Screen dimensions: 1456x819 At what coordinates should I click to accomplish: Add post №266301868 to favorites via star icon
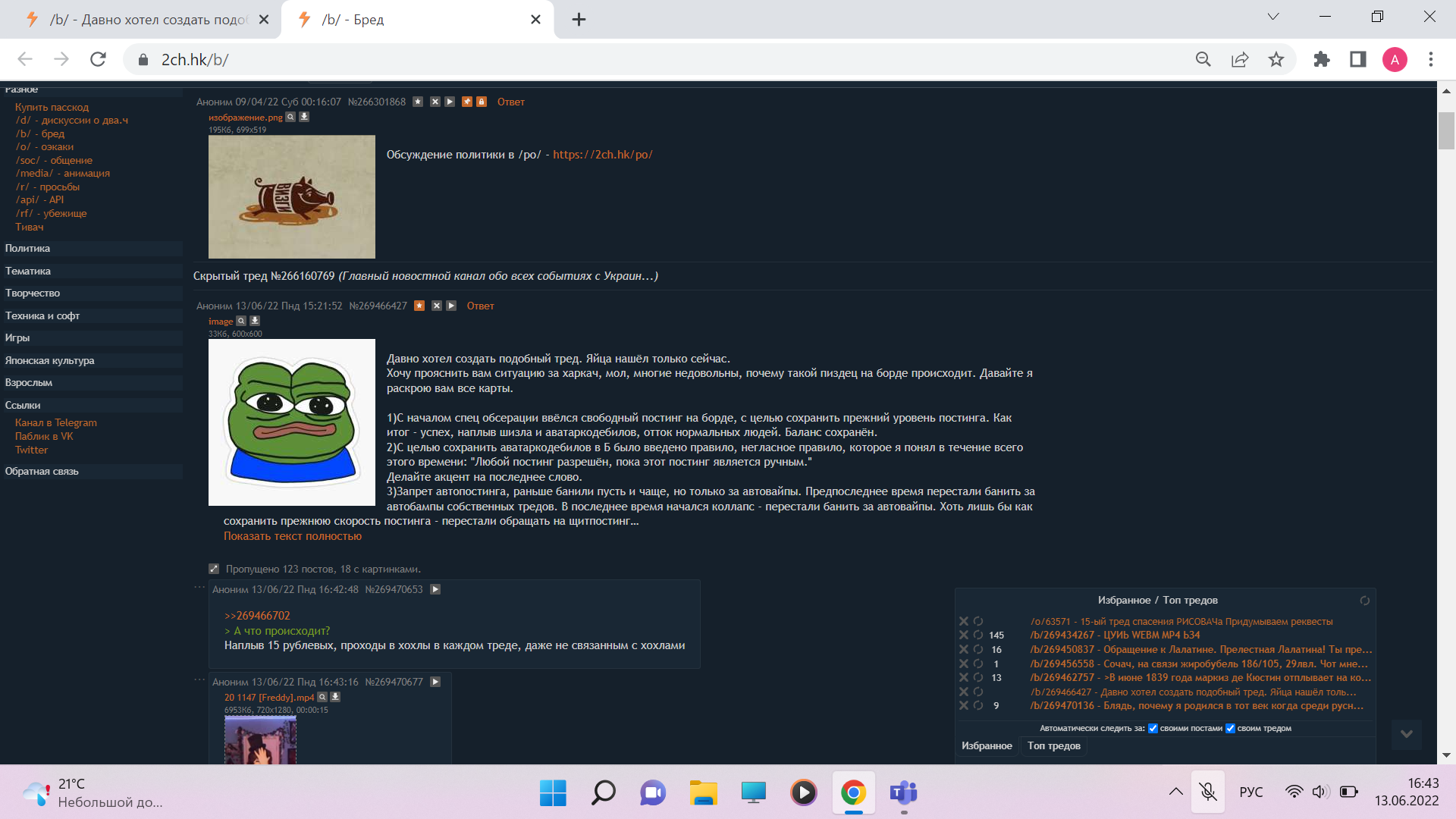[x=418, y=102]
